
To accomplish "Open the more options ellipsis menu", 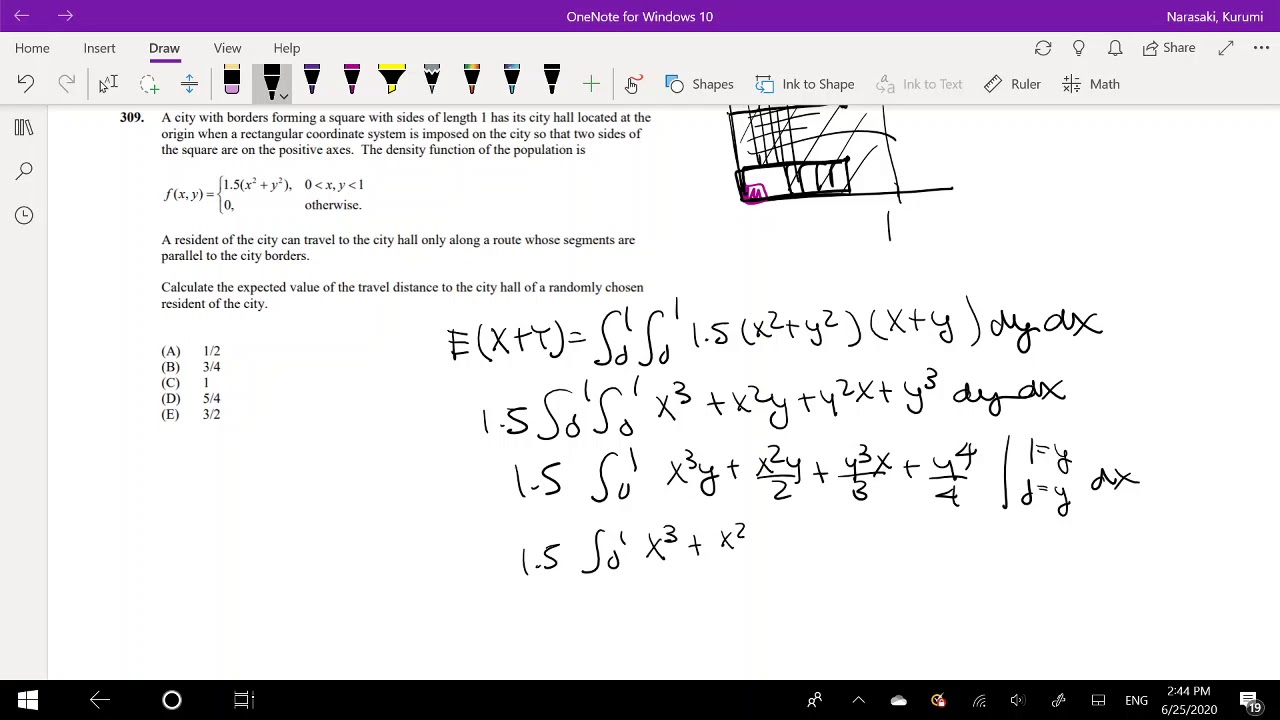I will (1262, 48).
